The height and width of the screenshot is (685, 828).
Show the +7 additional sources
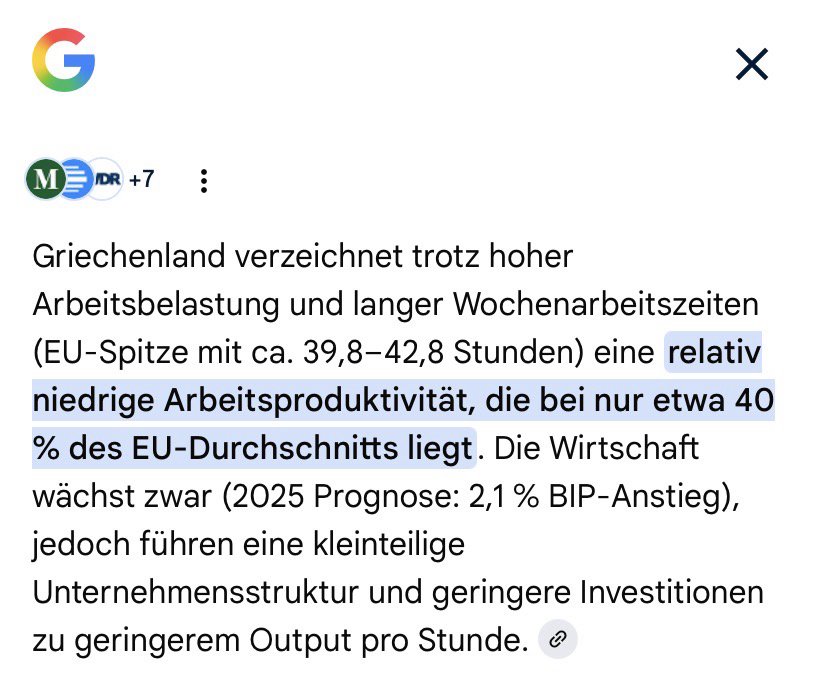(142, 180)
